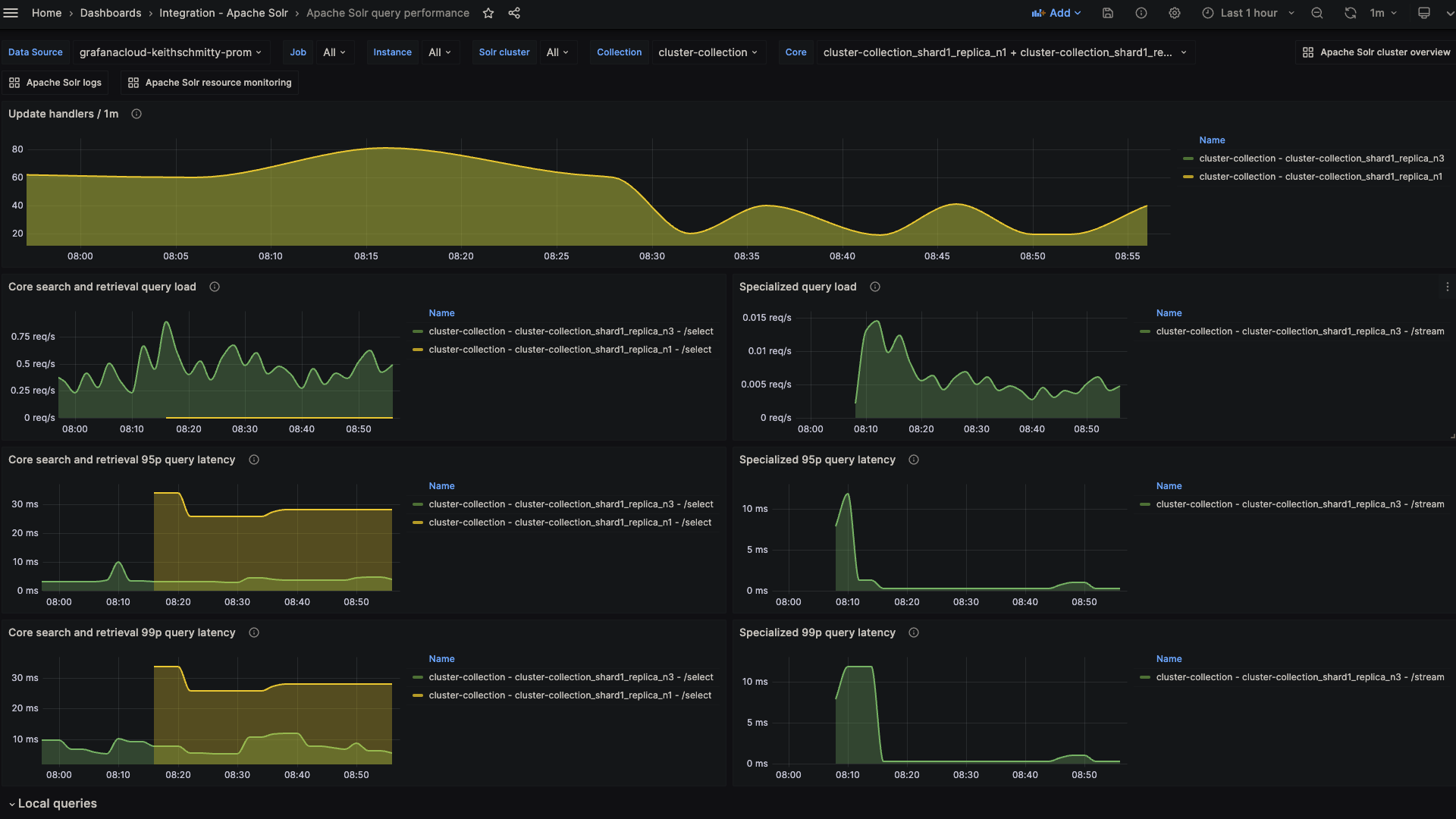The width and height of the screenshot is (1456, 819).
Task: Mark this dashboard as favorite
Action: click(x=488, y=13)
